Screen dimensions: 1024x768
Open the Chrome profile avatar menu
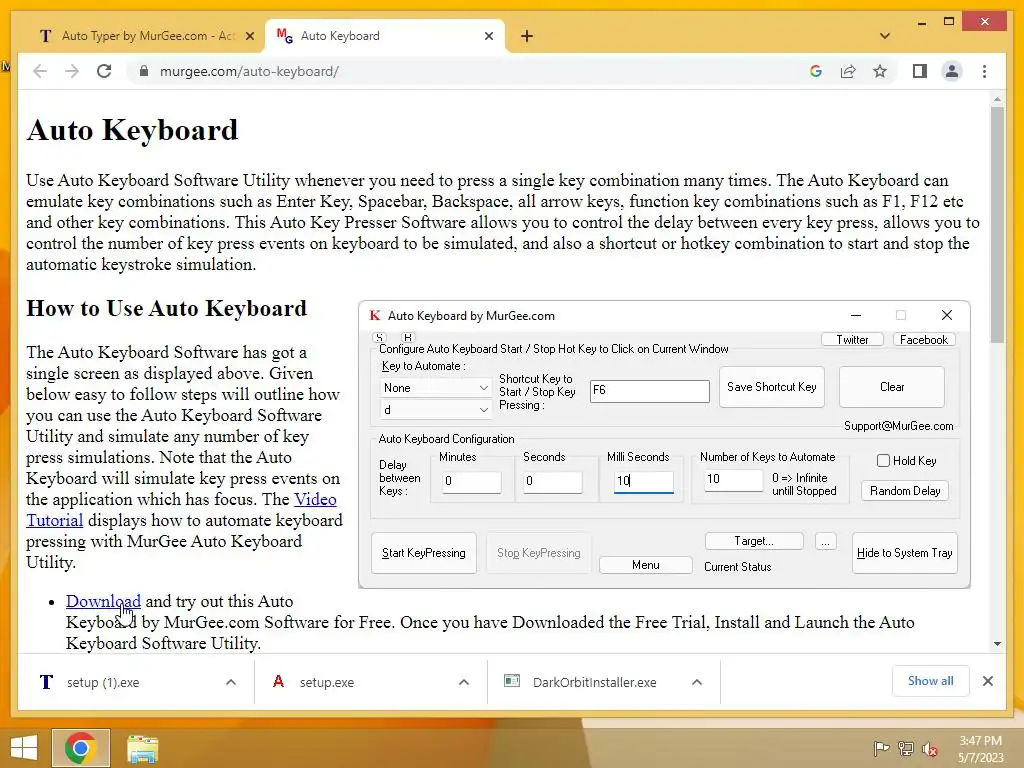tap(952, 71)
